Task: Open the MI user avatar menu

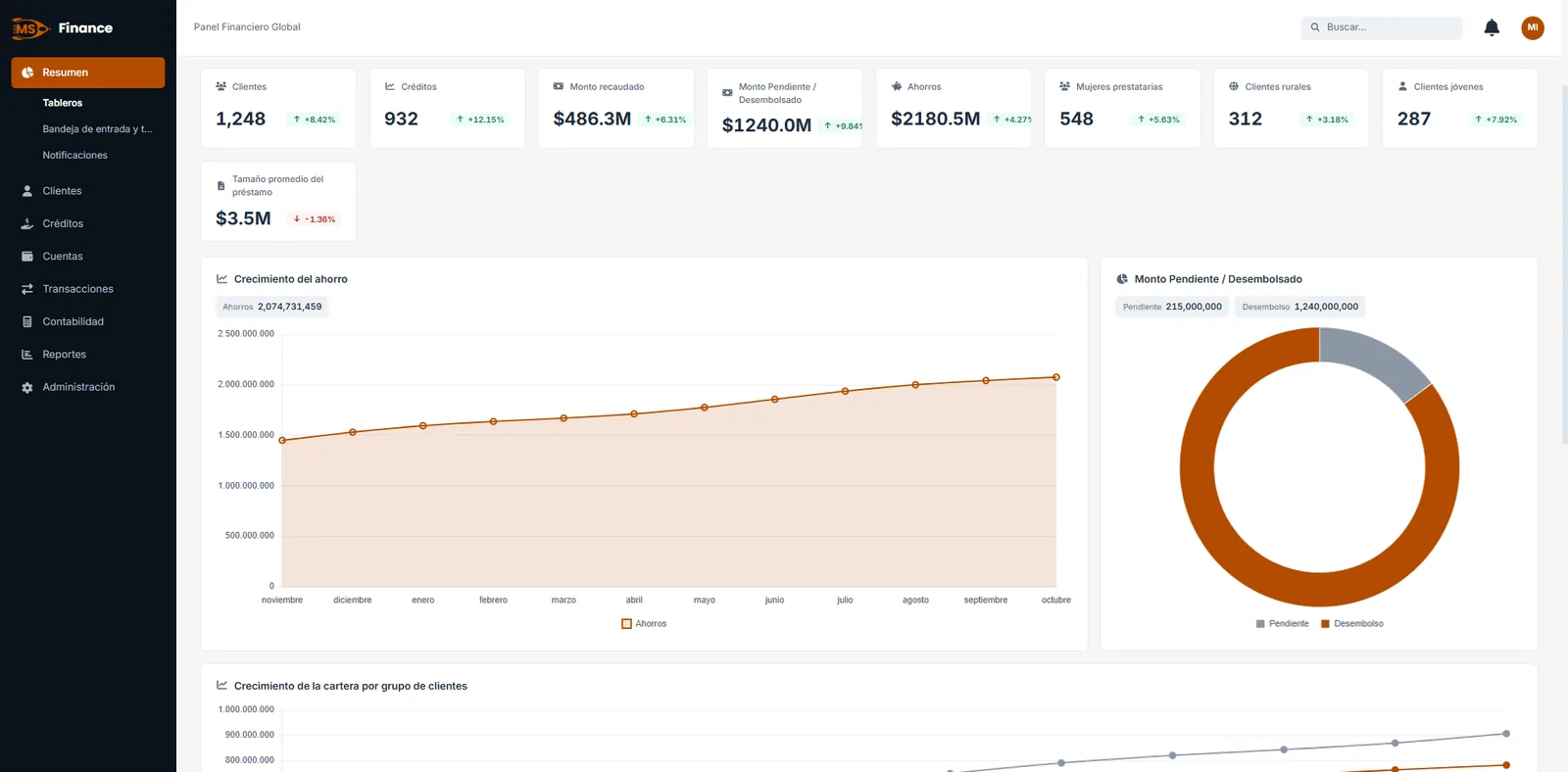Action: pyautogui.click(x=1533, y=27)
